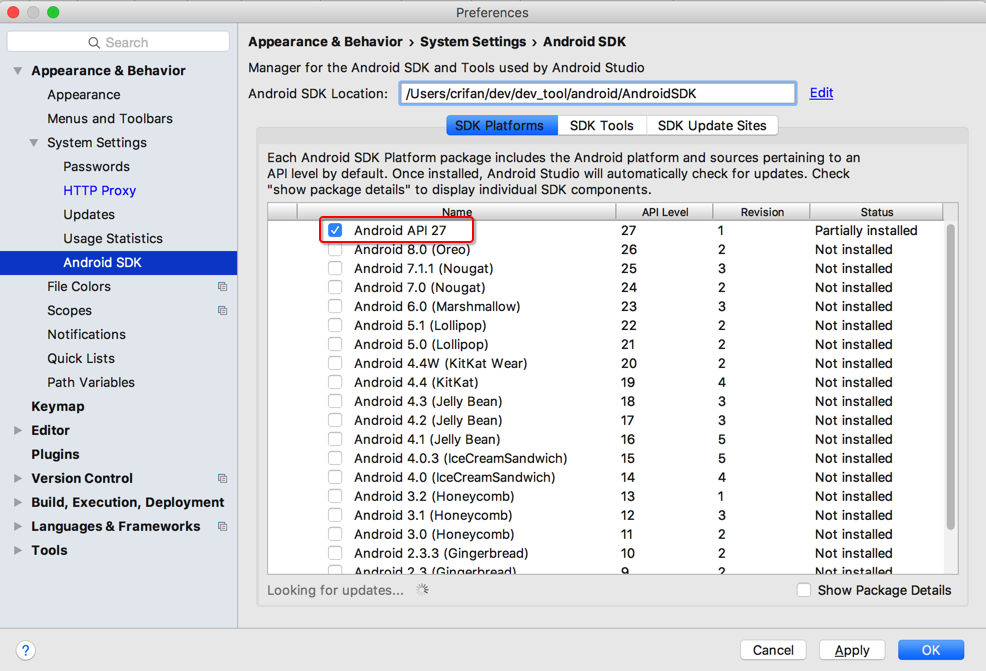Click the Android SDK Location path field
The height and width of the screenshot is (671, 986).
[597, 94]
